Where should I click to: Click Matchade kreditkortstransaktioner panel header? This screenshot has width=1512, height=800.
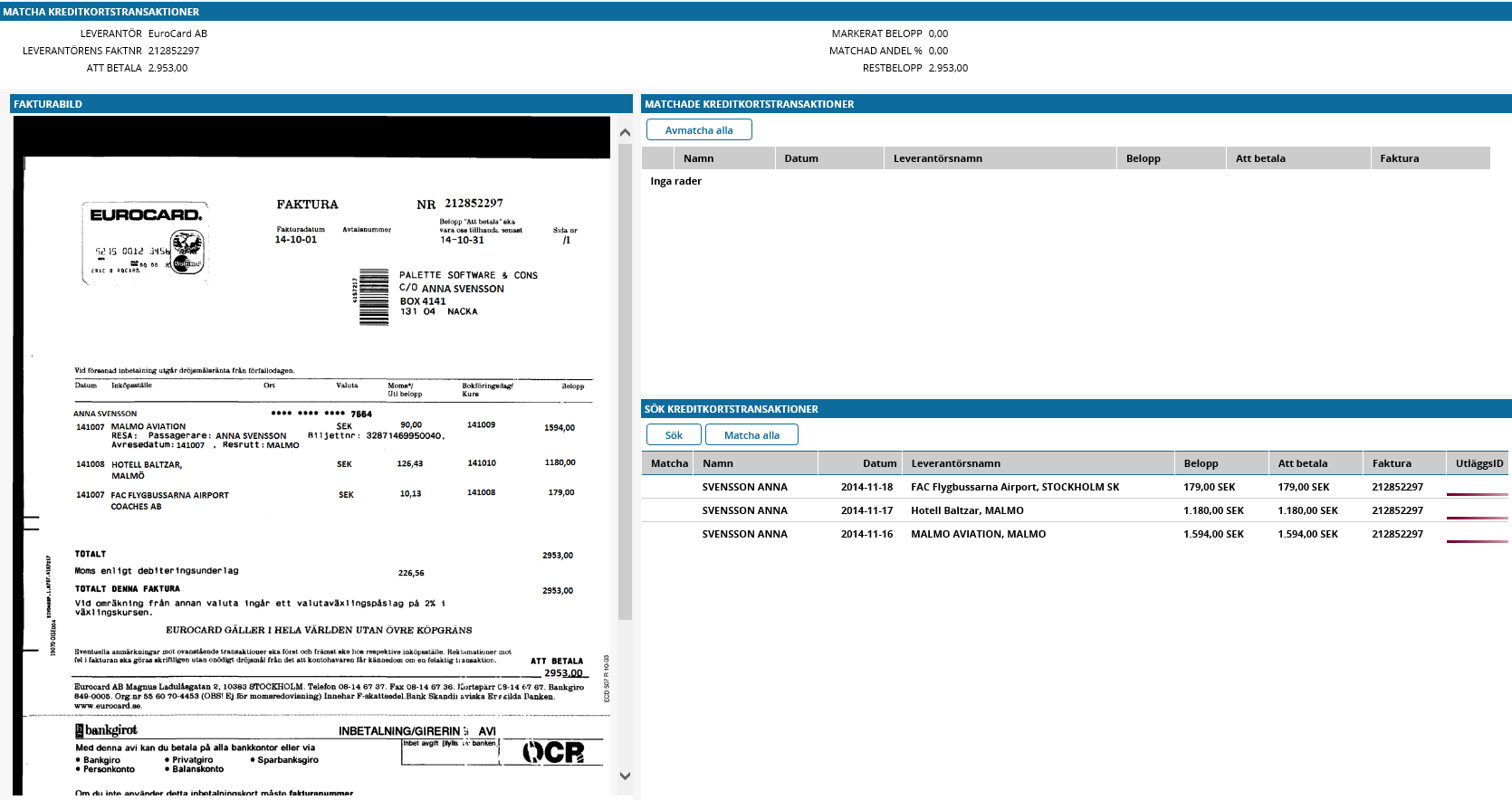1077,104
